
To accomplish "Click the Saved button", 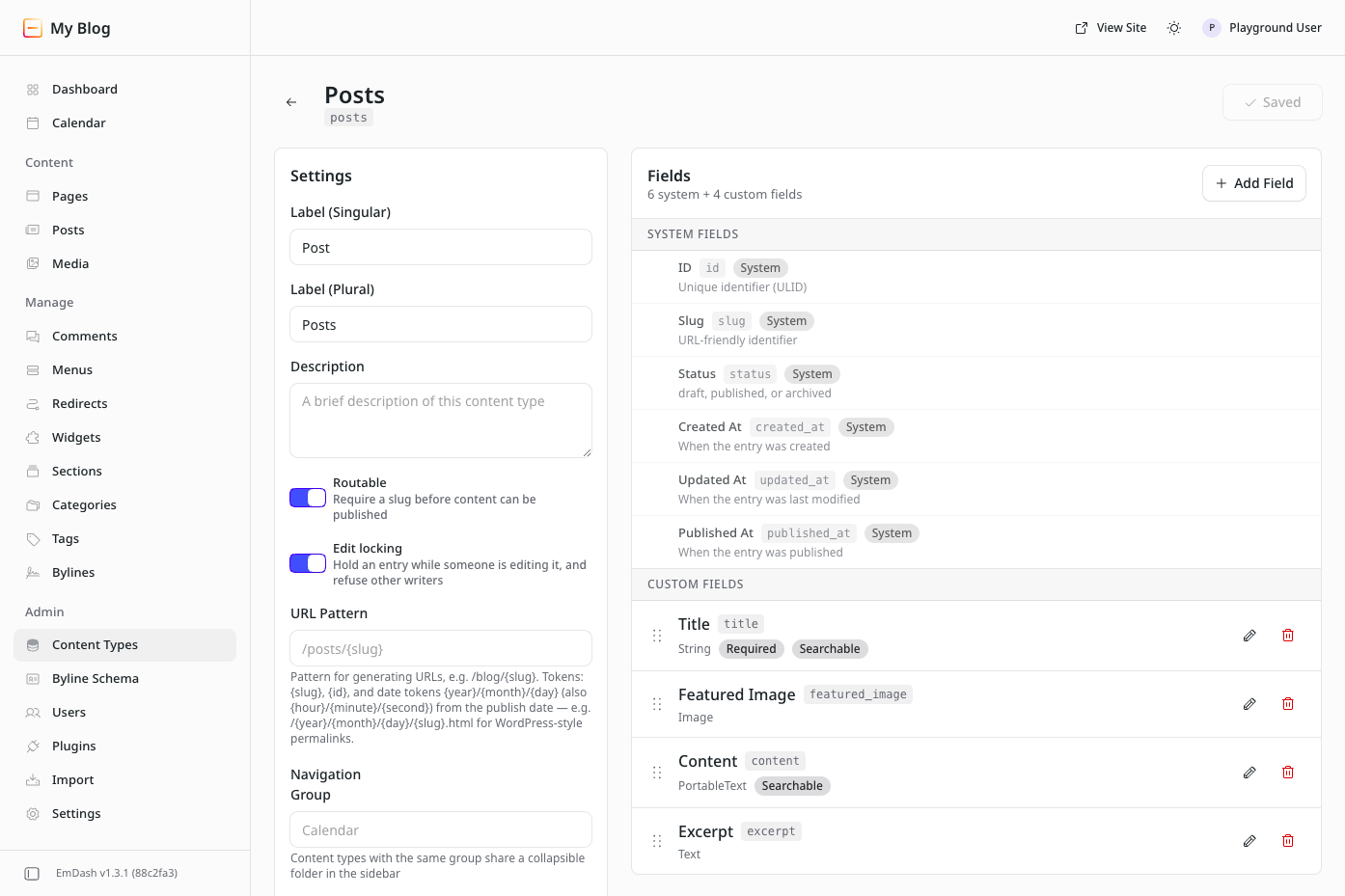I will 1272,102.
